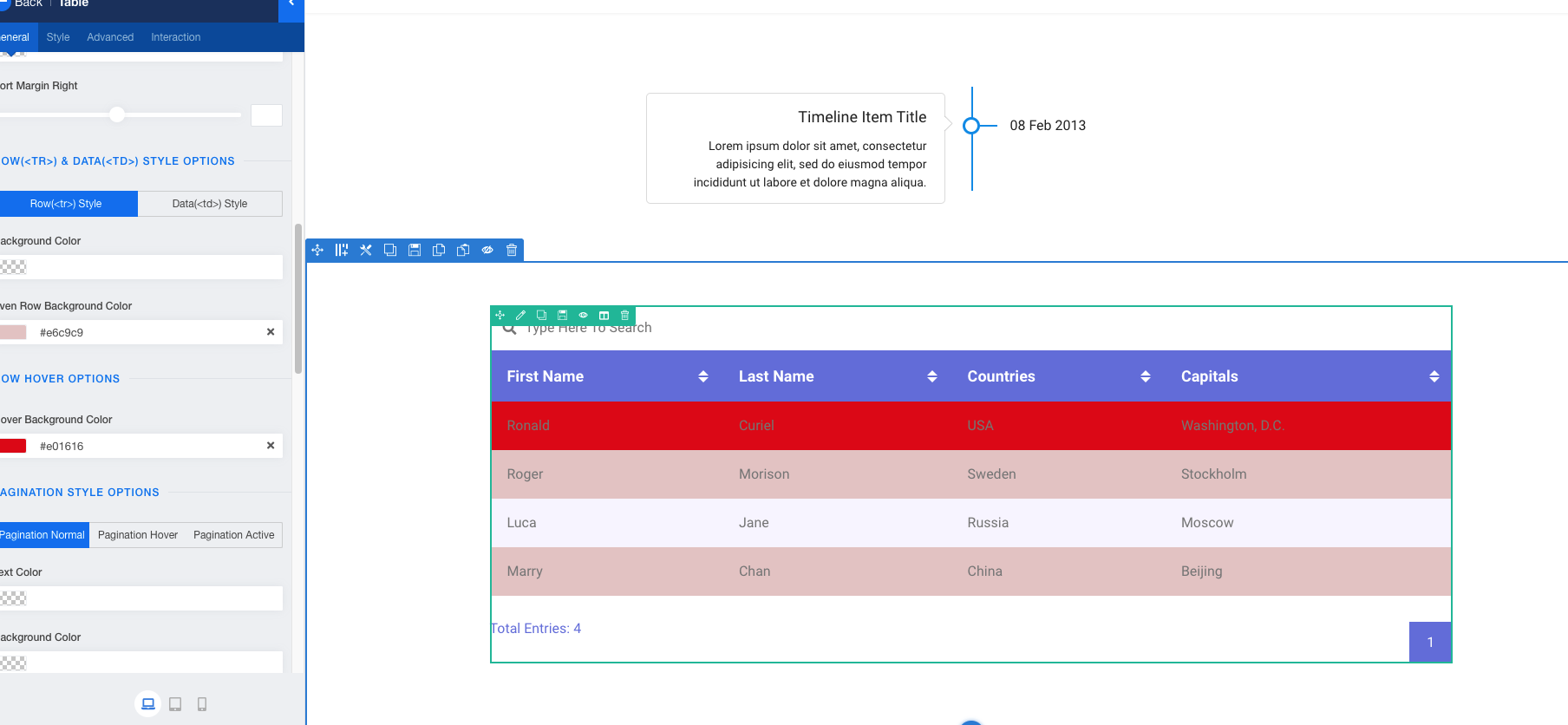The image size is (1568, 725).
Task: Click pagination page 1 button
Action: (x=1430, y=643)
